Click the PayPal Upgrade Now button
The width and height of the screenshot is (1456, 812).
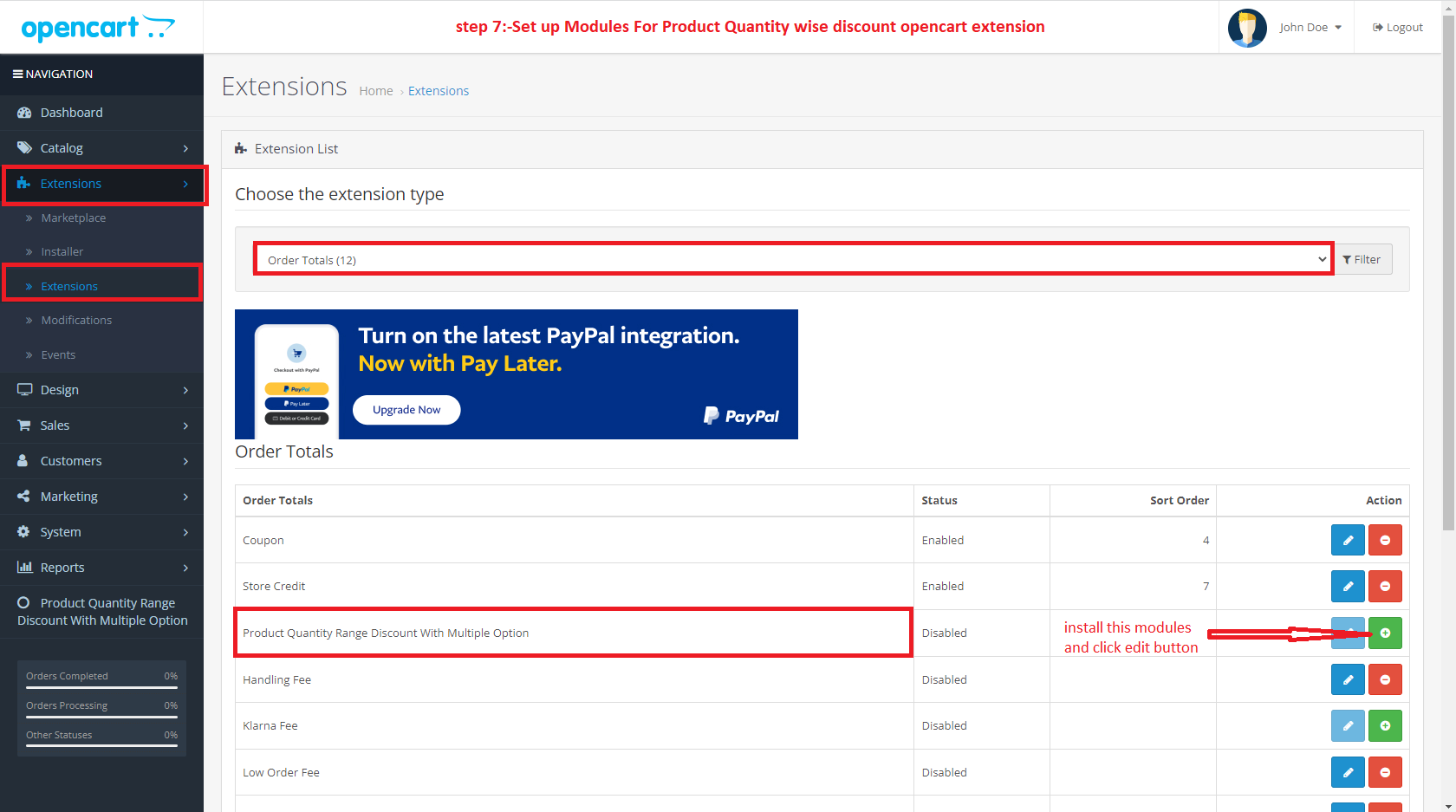406,409
